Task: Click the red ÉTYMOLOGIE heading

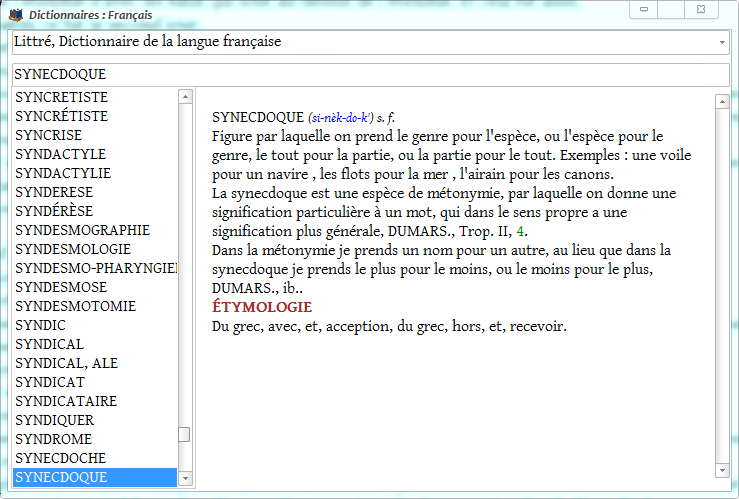Action: [x=262, y=307]
